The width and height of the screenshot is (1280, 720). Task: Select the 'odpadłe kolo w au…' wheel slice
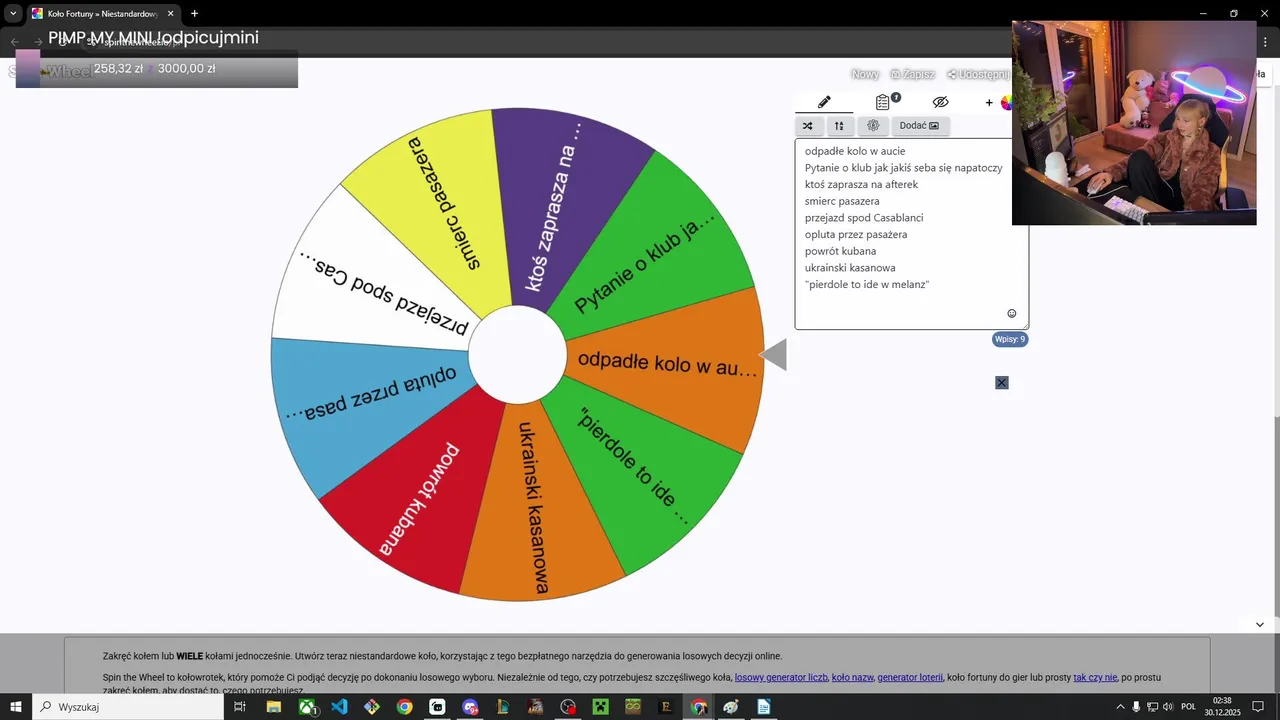[x=667, y=363]
